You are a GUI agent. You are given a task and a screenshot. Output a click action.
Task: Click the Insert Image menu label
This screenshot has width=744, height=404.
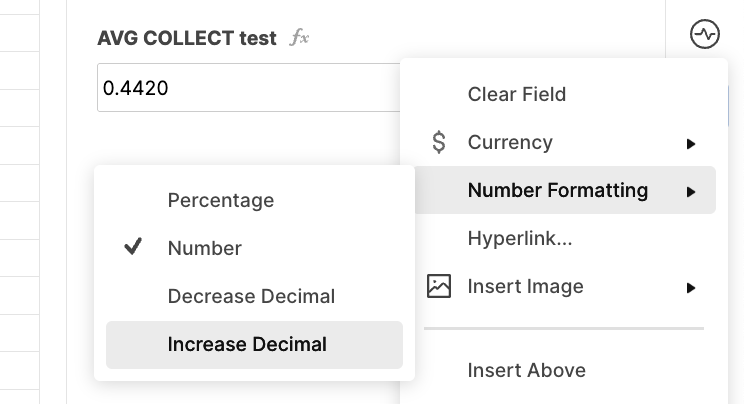pyautogui.click(x=525, y=286)
